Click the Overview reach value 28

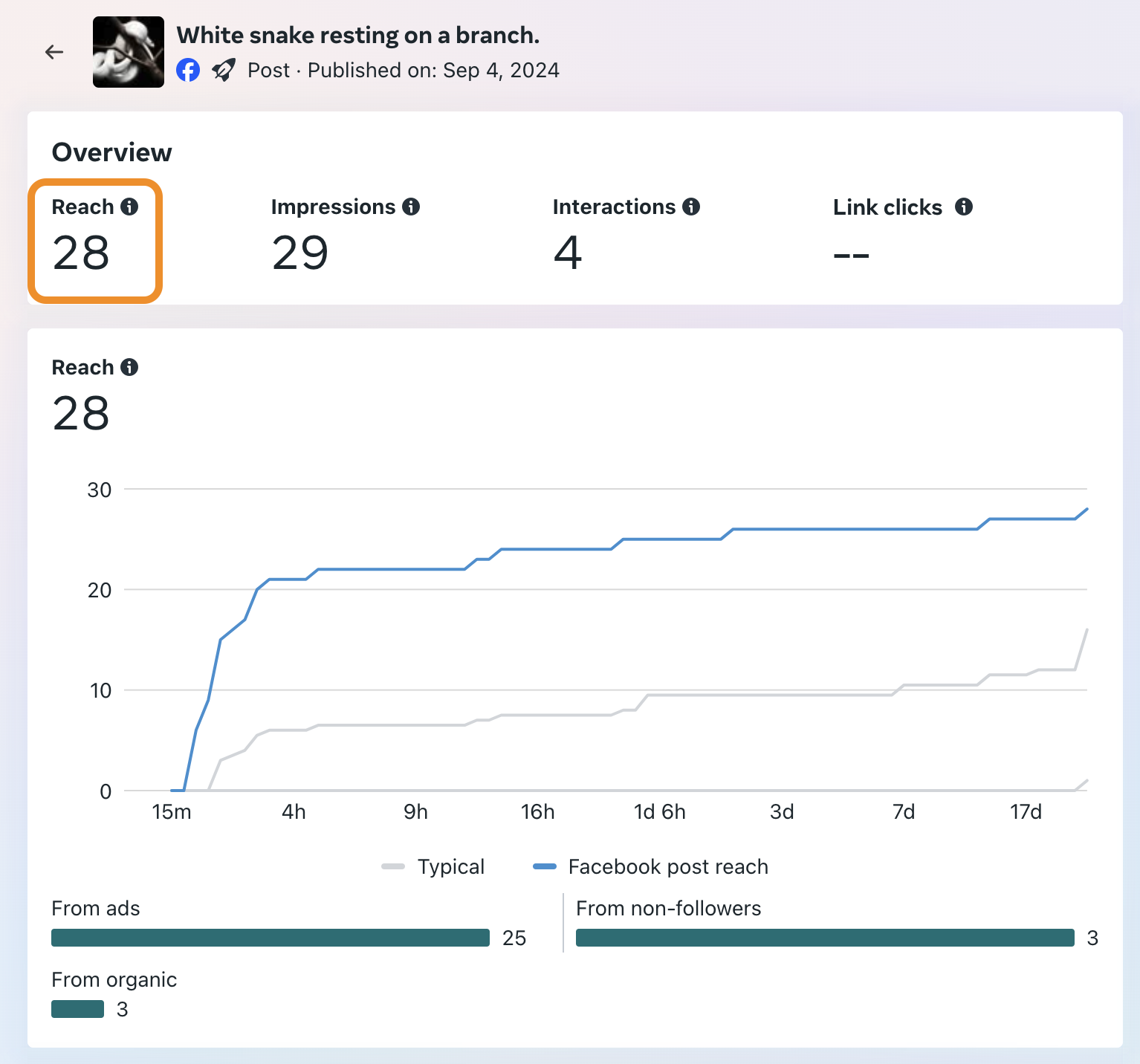pos(81,253)
